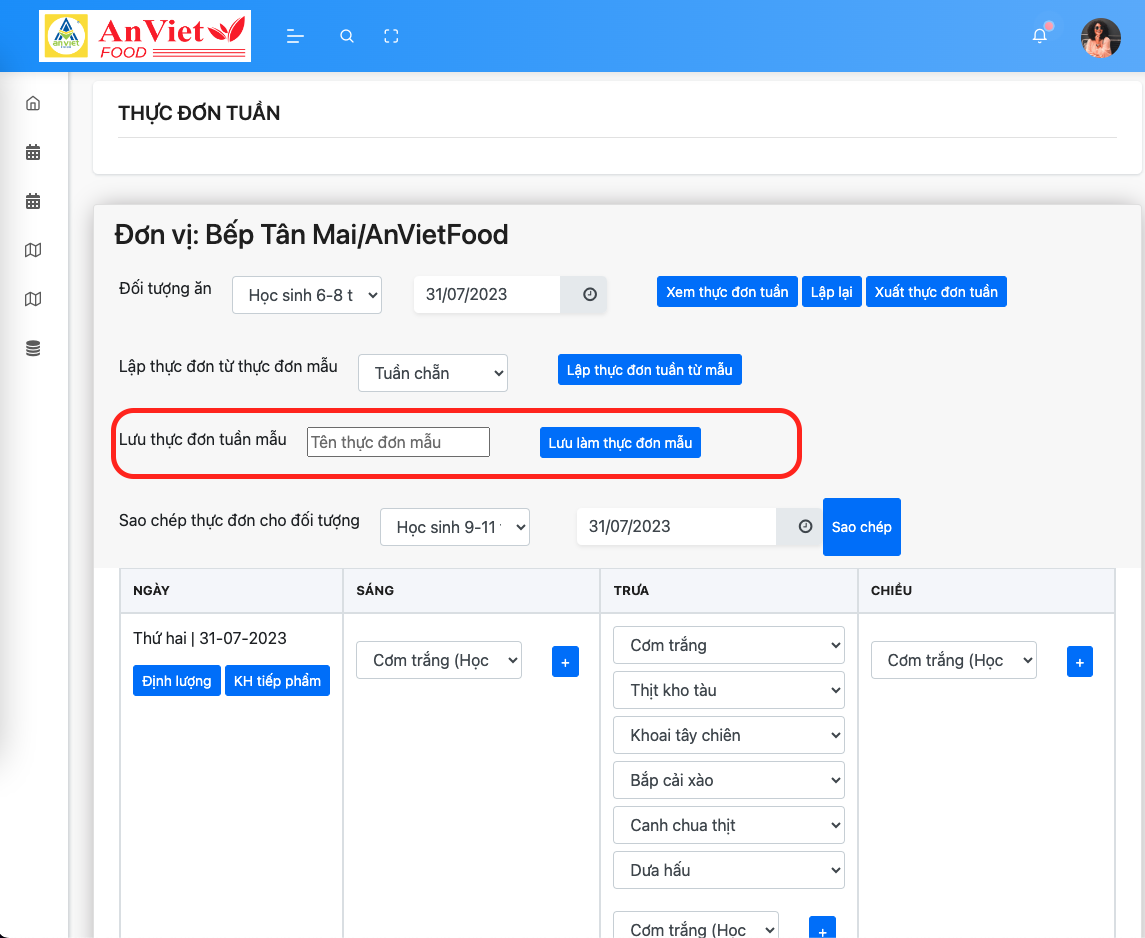Click the search magnifier icon in header
This screenshot has width=1145, height=938.
347,36
